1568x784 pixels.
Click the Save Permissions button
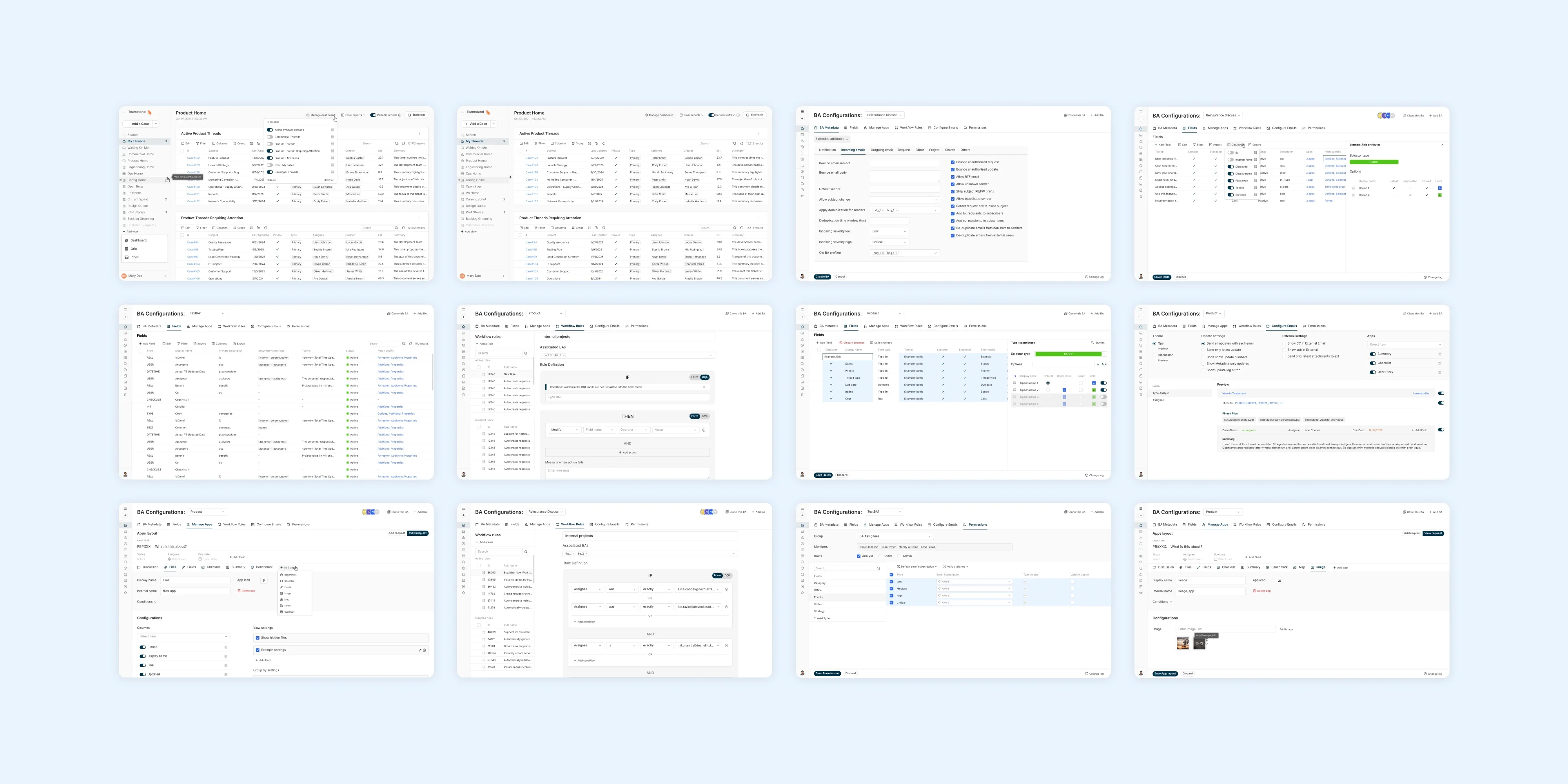(827, 673)
